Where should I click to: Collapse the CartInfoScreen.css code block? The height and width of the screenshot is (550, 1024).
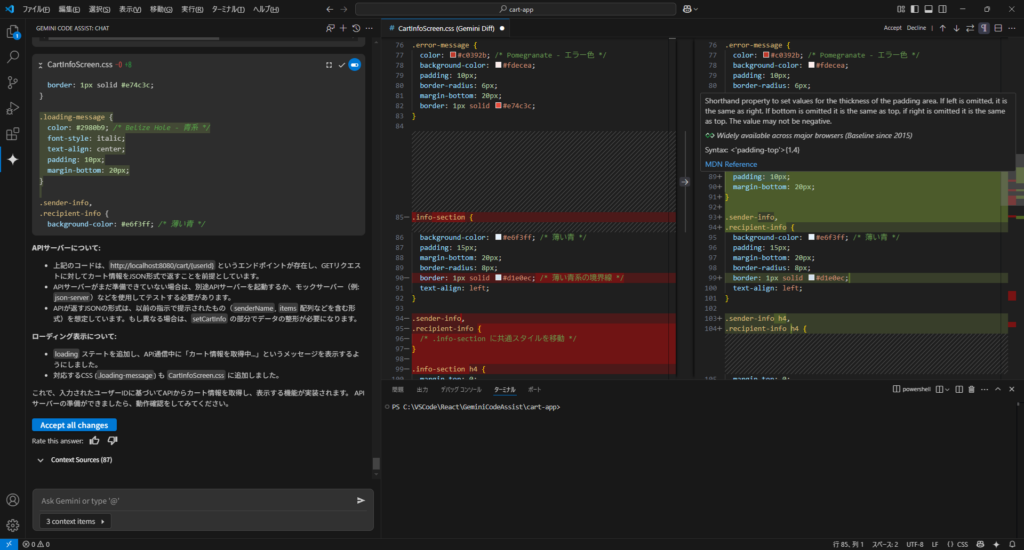(40, 65)
